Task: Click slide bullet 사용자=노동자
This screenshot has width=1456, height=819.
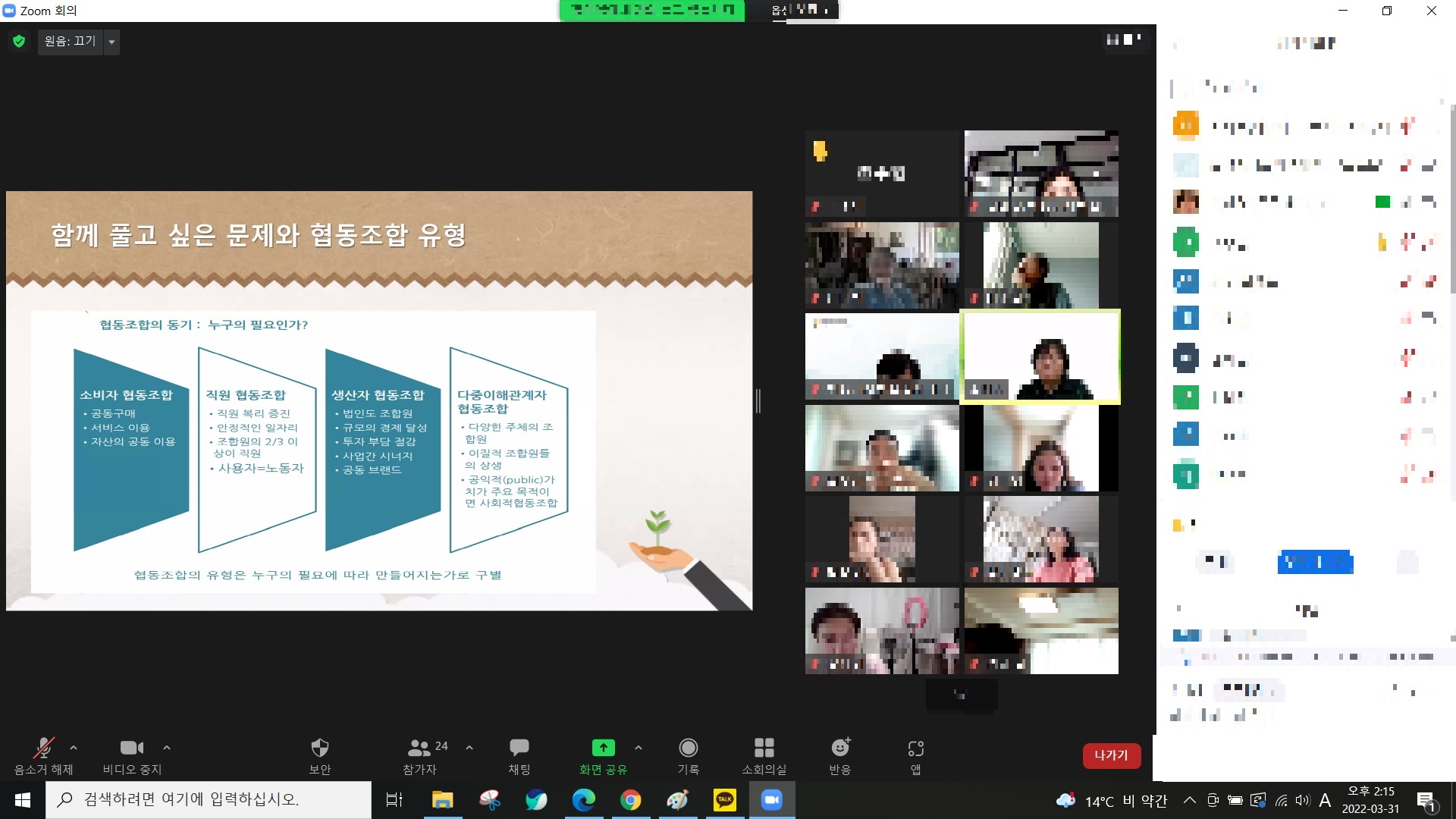Action: pyautogui.click(x=261, y=469)
